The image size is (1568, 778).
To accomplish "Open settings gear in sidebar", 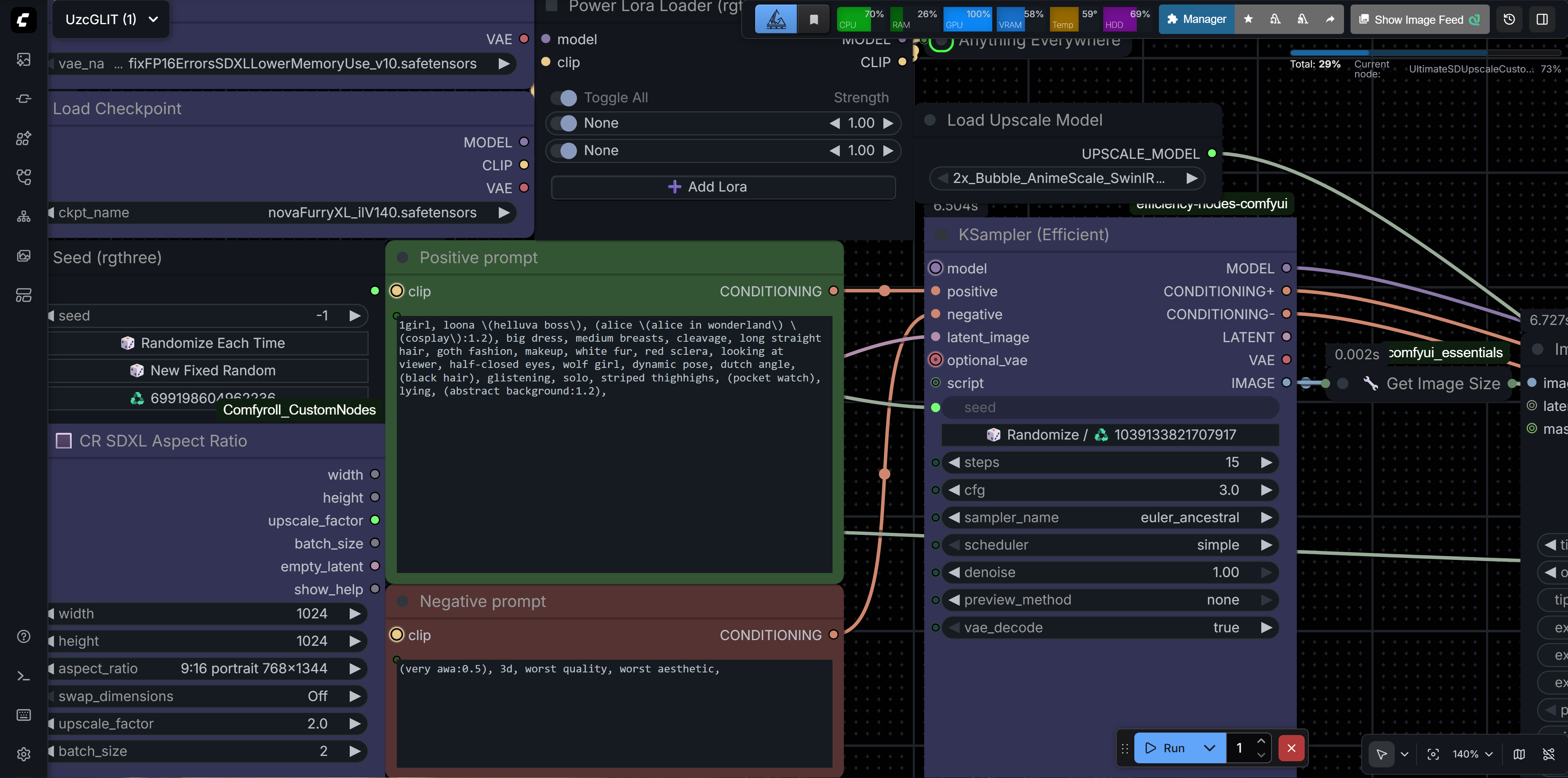I will [x=23, y=754].
